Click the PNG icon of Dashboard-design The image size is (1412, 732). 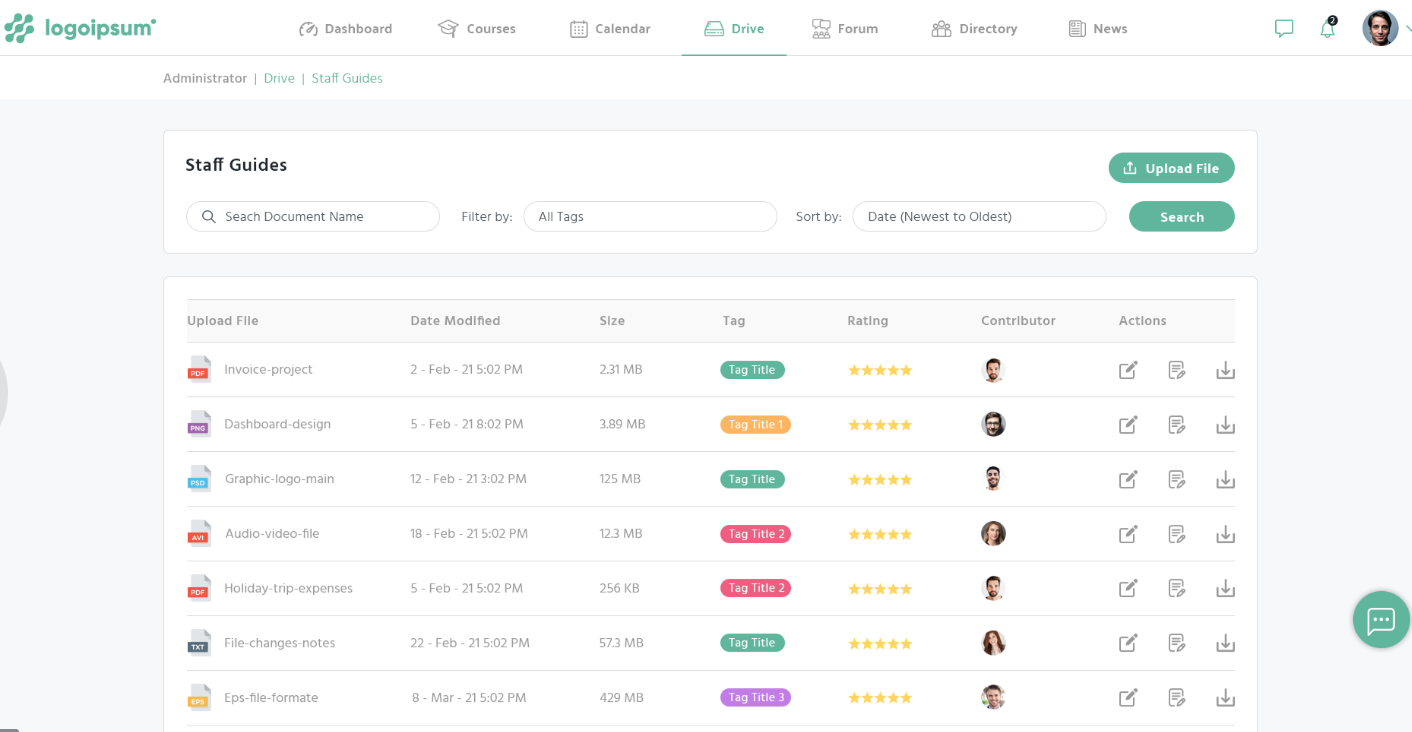(x=199, y=424)
